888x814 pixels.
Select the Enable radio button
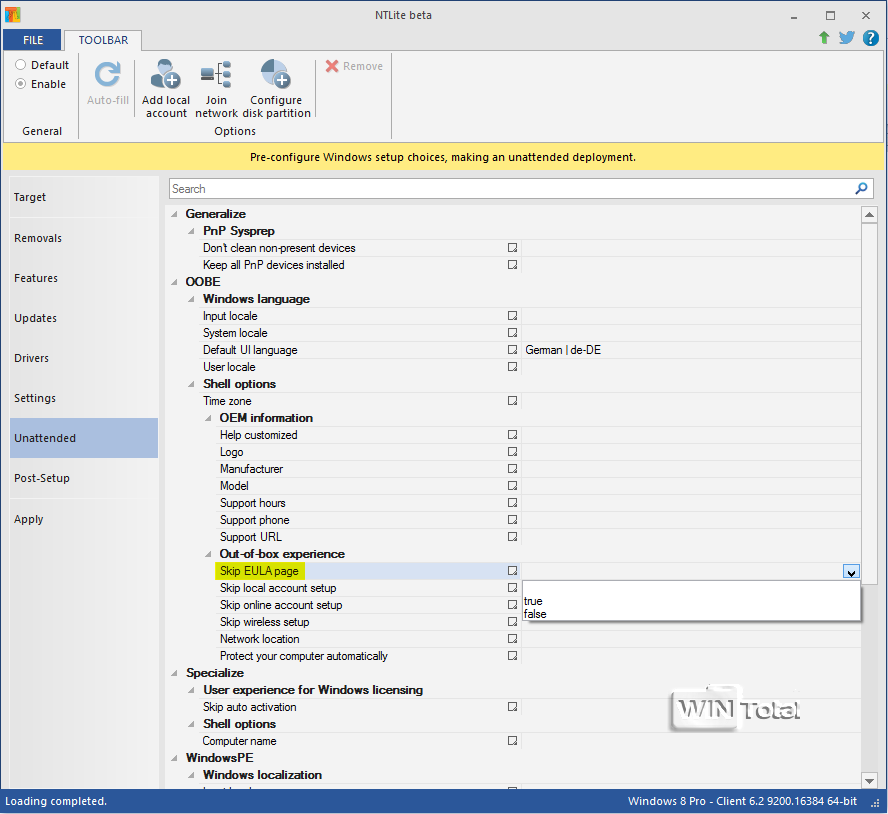pyautogui.click(x=20, y=84)
